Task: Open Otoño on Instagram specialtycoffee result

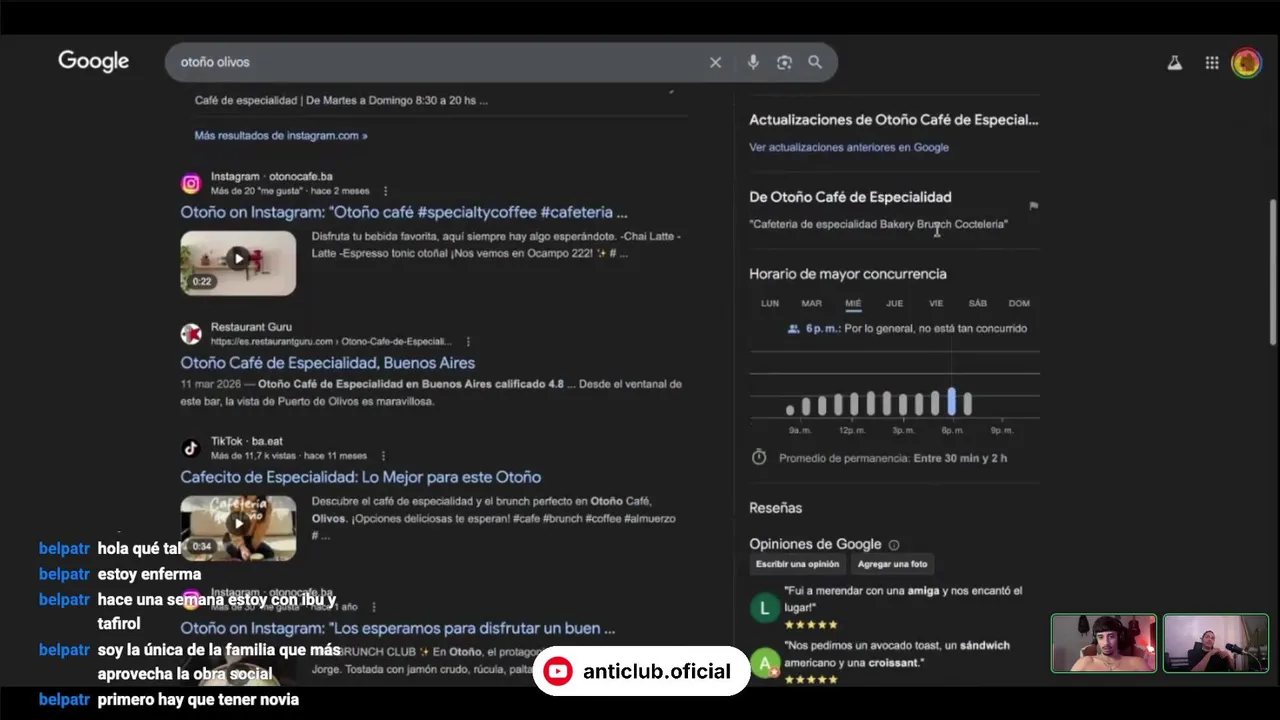Action: (404, 212)
